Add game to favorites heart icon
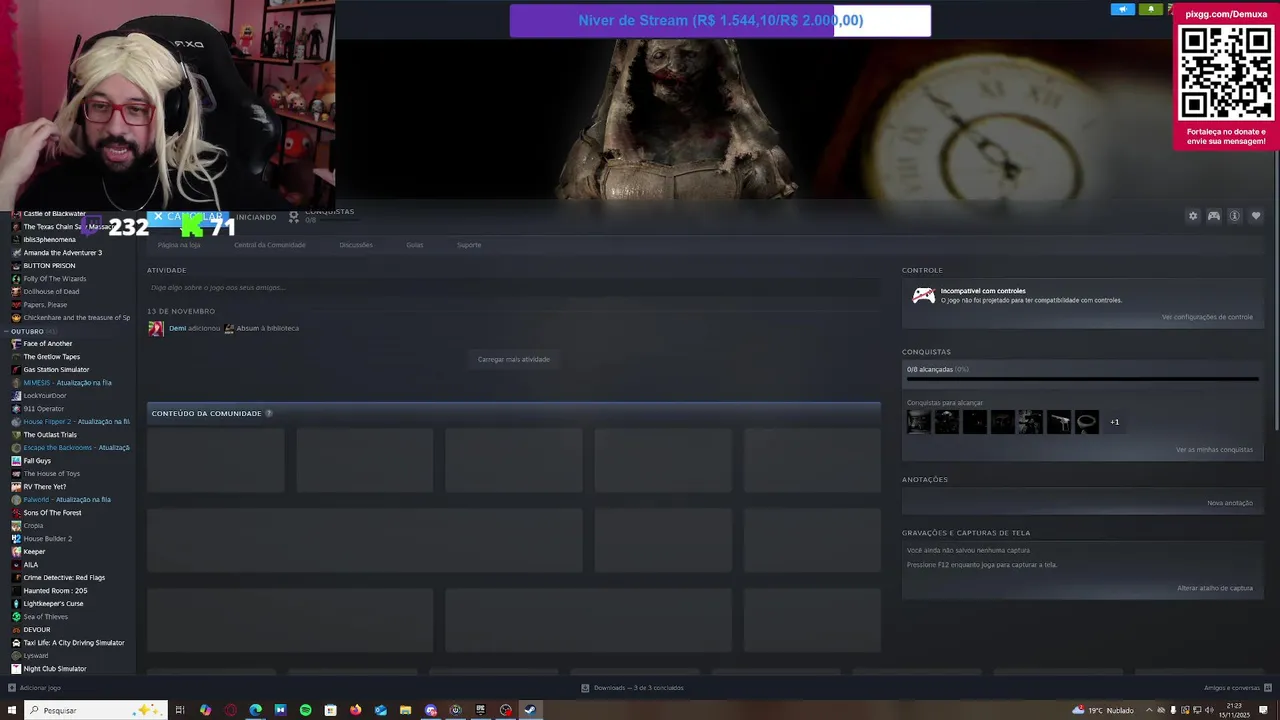 [1256, 216]
